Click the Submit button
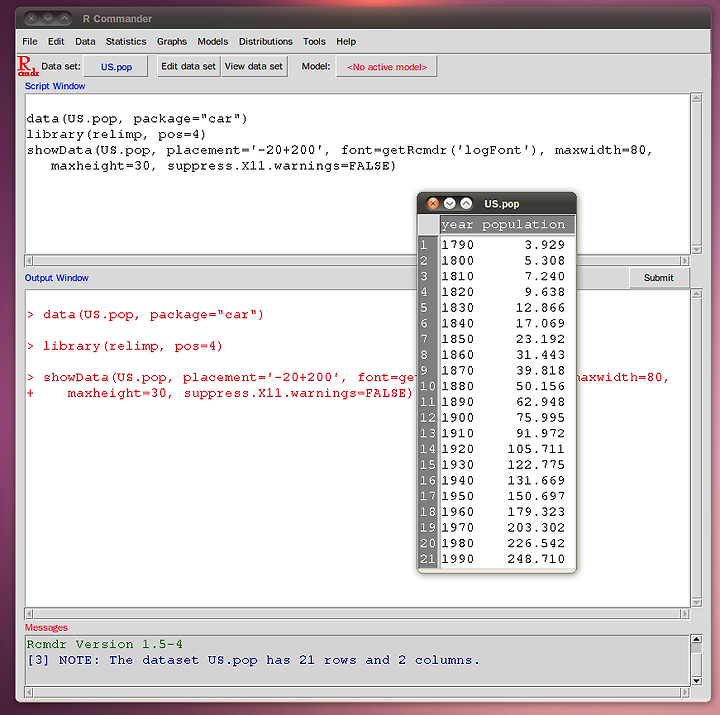 click(x=658, y=278)
